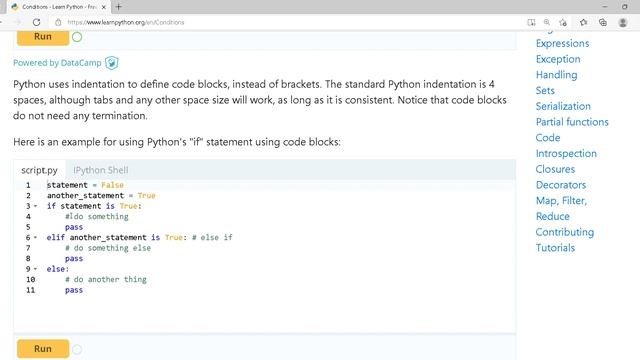The image size is (640, 360).
Task: Open the Serialization tutorial link
Action: pos(563,106)
